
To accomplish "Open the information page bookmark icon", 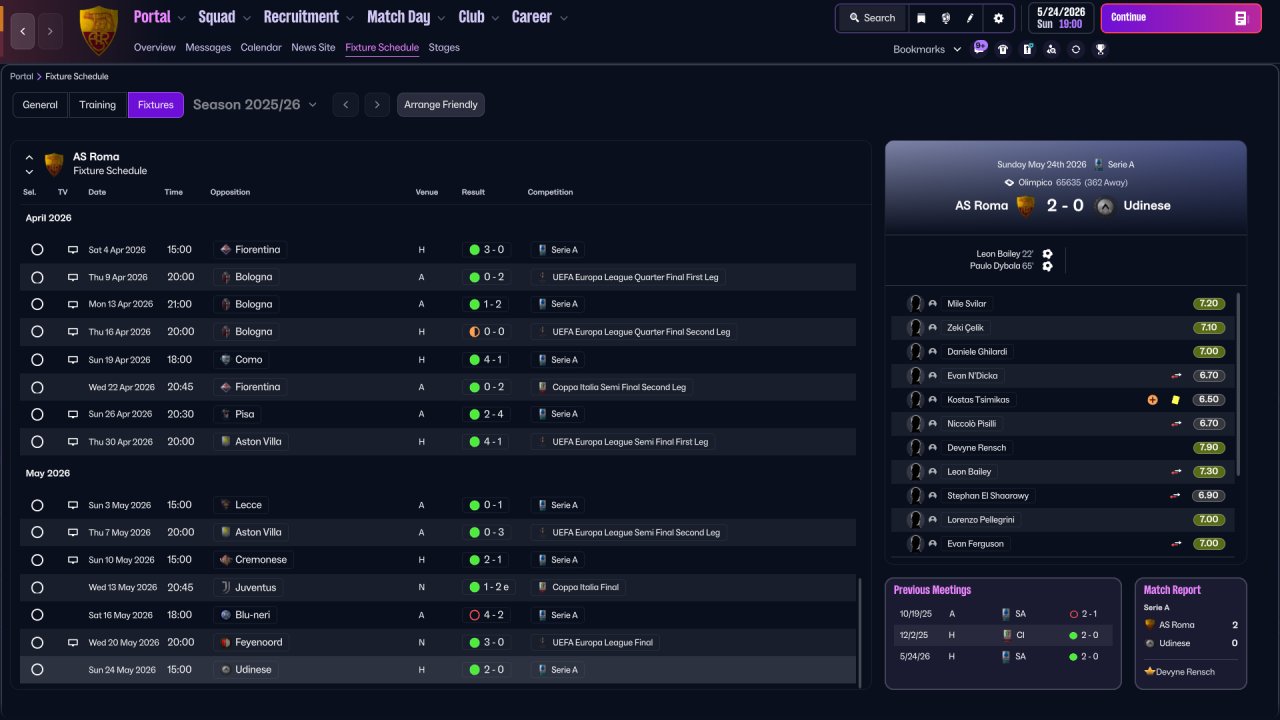I will [x=1027, y=49].
